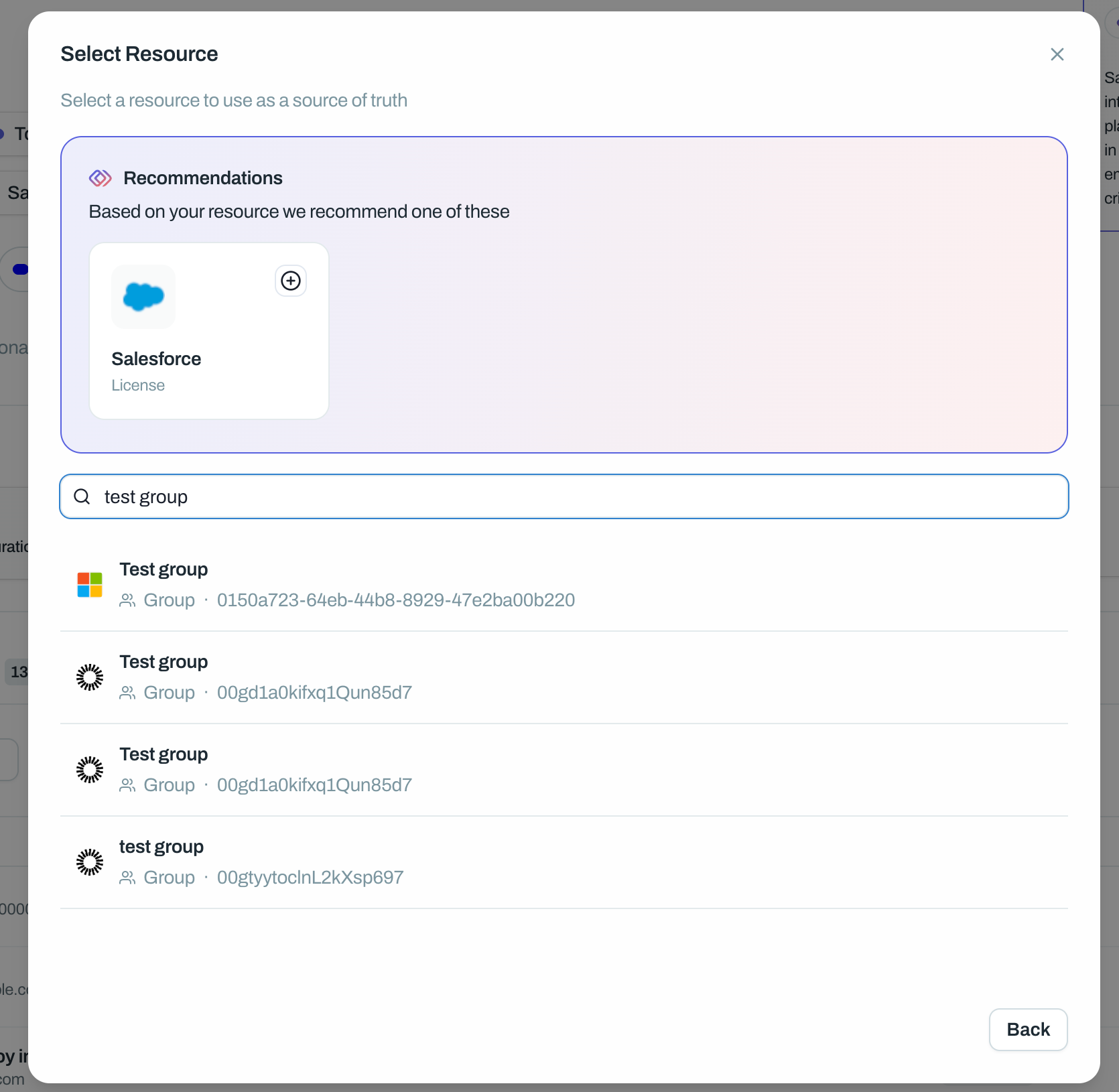1119x1092 pixels.
Task: Click the Recommendations diamond logo icon
Action: [x=100, y=178]
